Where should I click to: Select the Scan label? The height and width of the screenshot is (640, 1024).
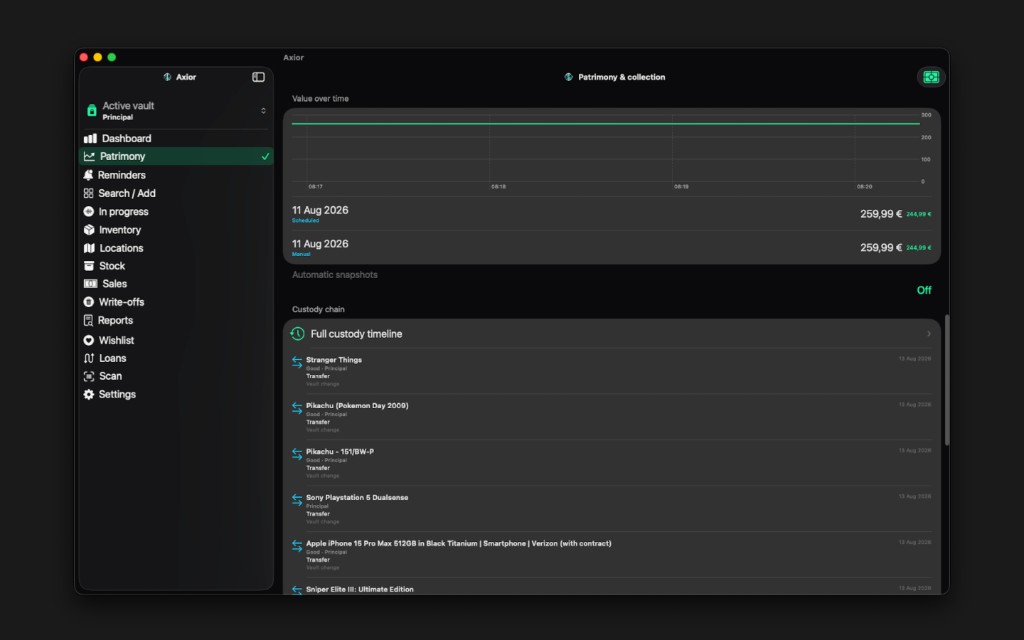pyautogui.click(x=110, y=376)
